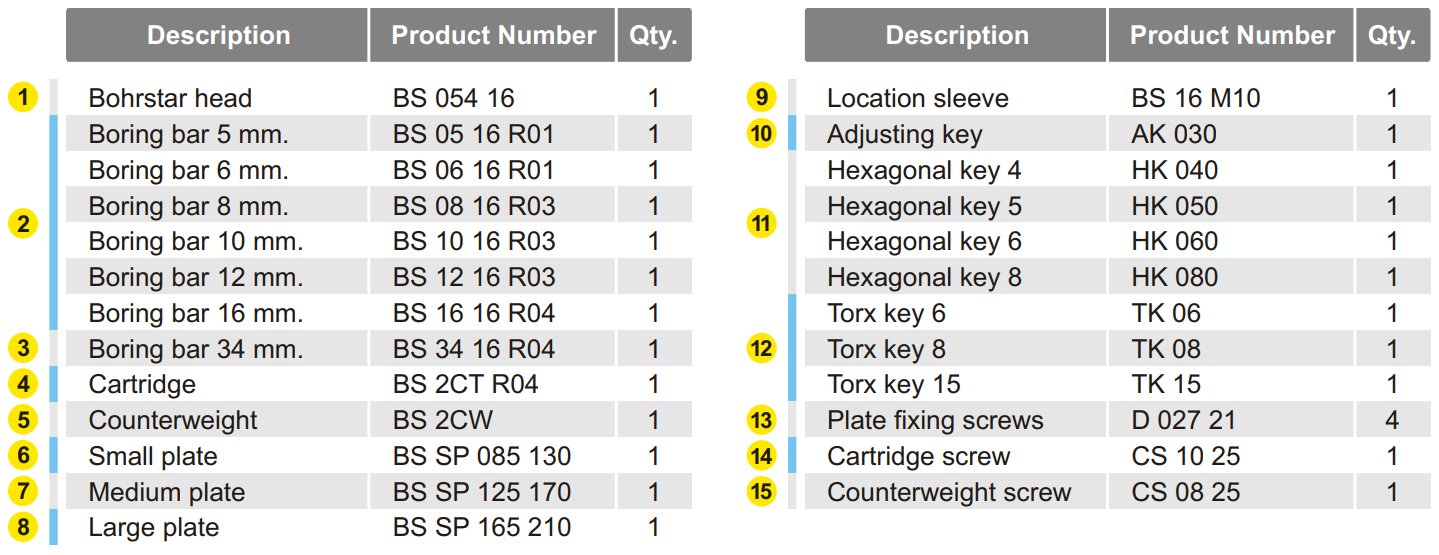
Task: Select the yellow number 9 badge
Action: tap(762, 98)
